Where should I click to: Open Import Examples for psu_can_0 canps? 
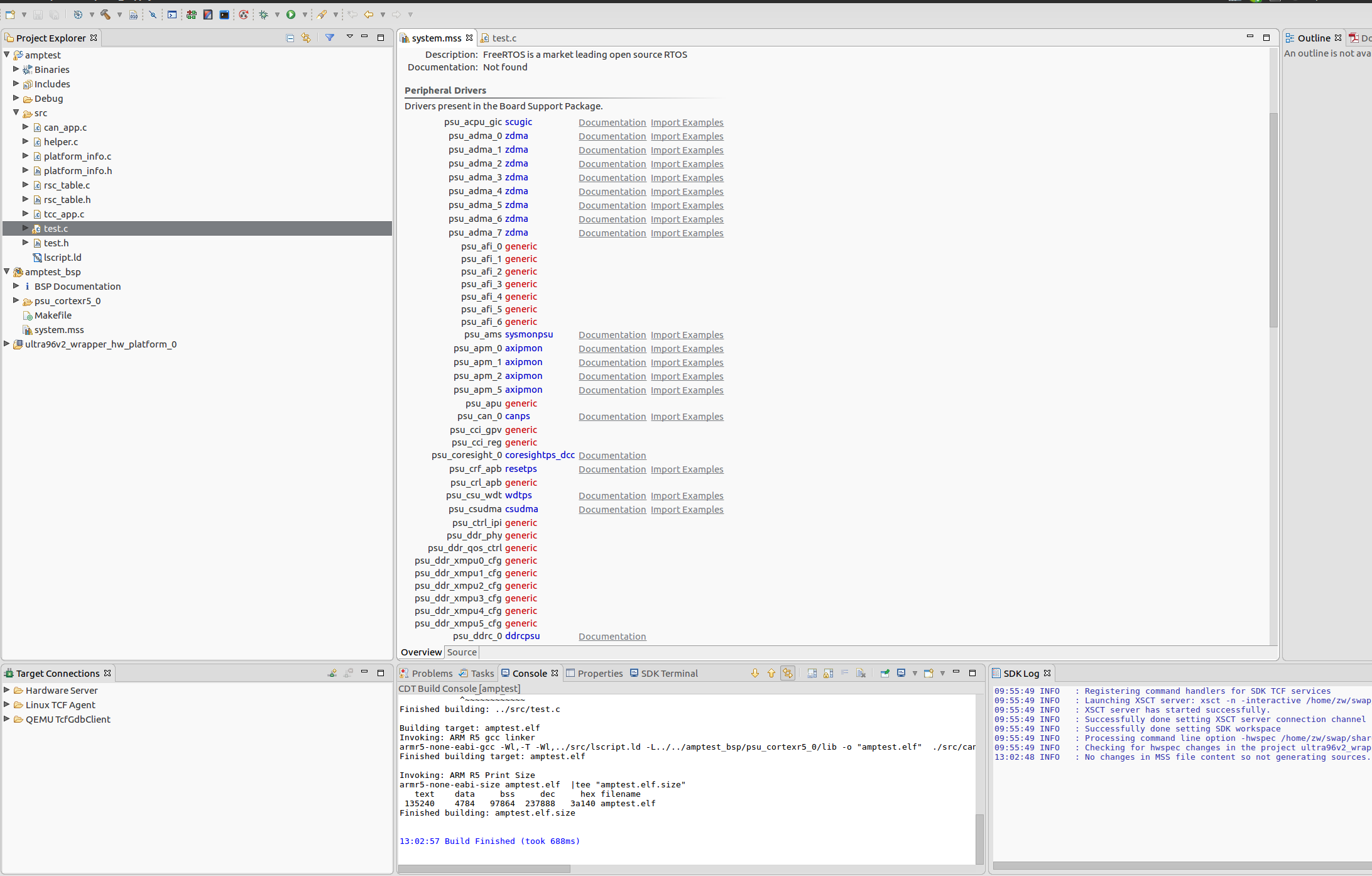(687, 417)
